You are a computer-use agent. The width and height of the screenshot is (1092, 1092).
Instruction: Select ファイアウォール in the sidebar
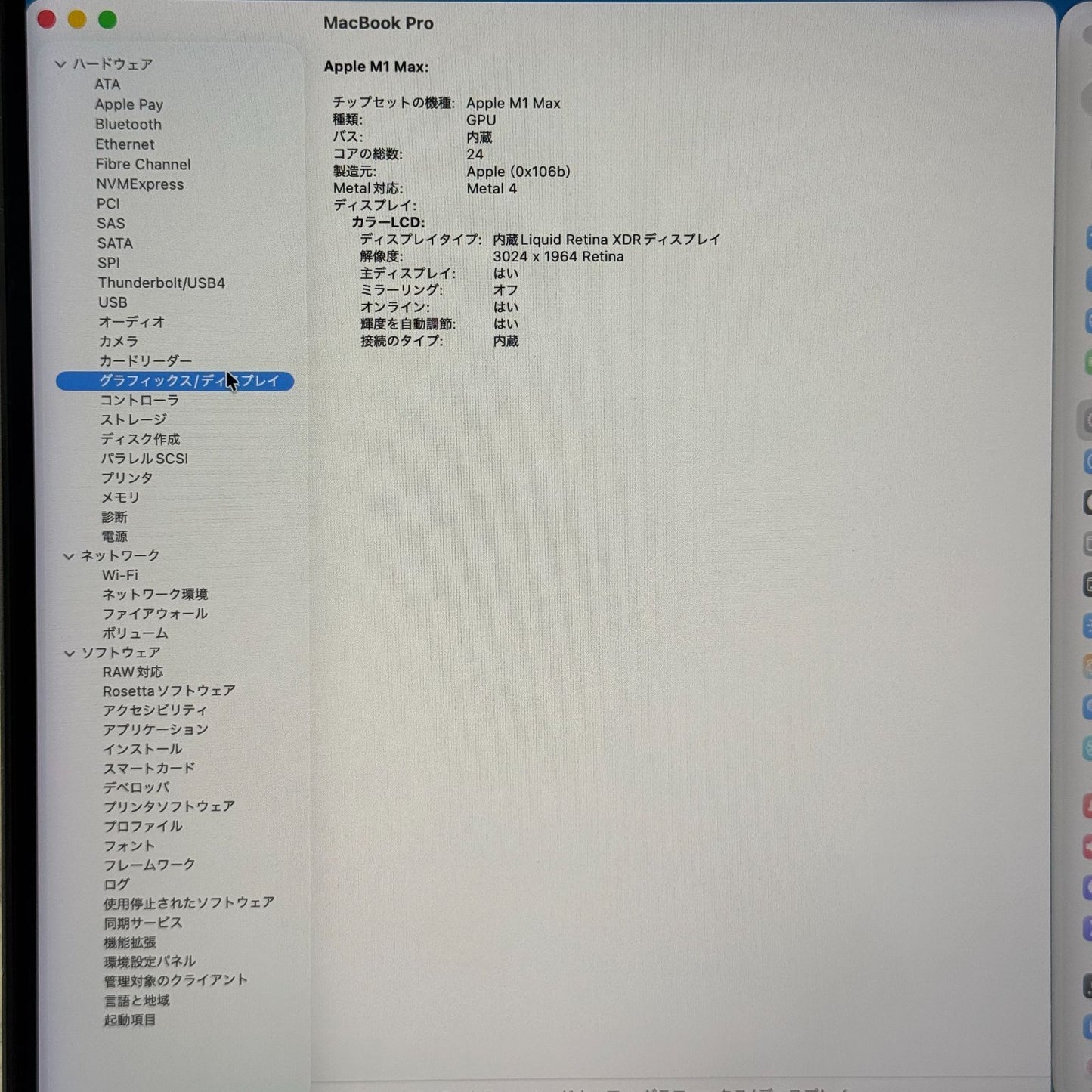coord(155,614)
